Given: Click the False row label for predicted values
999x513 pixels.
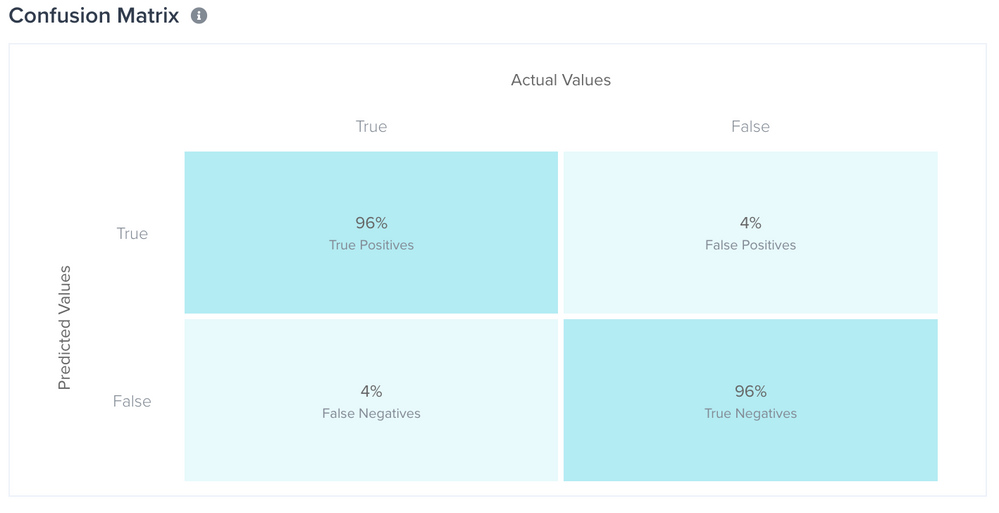Looking at the screenshot, I should 132,402.
